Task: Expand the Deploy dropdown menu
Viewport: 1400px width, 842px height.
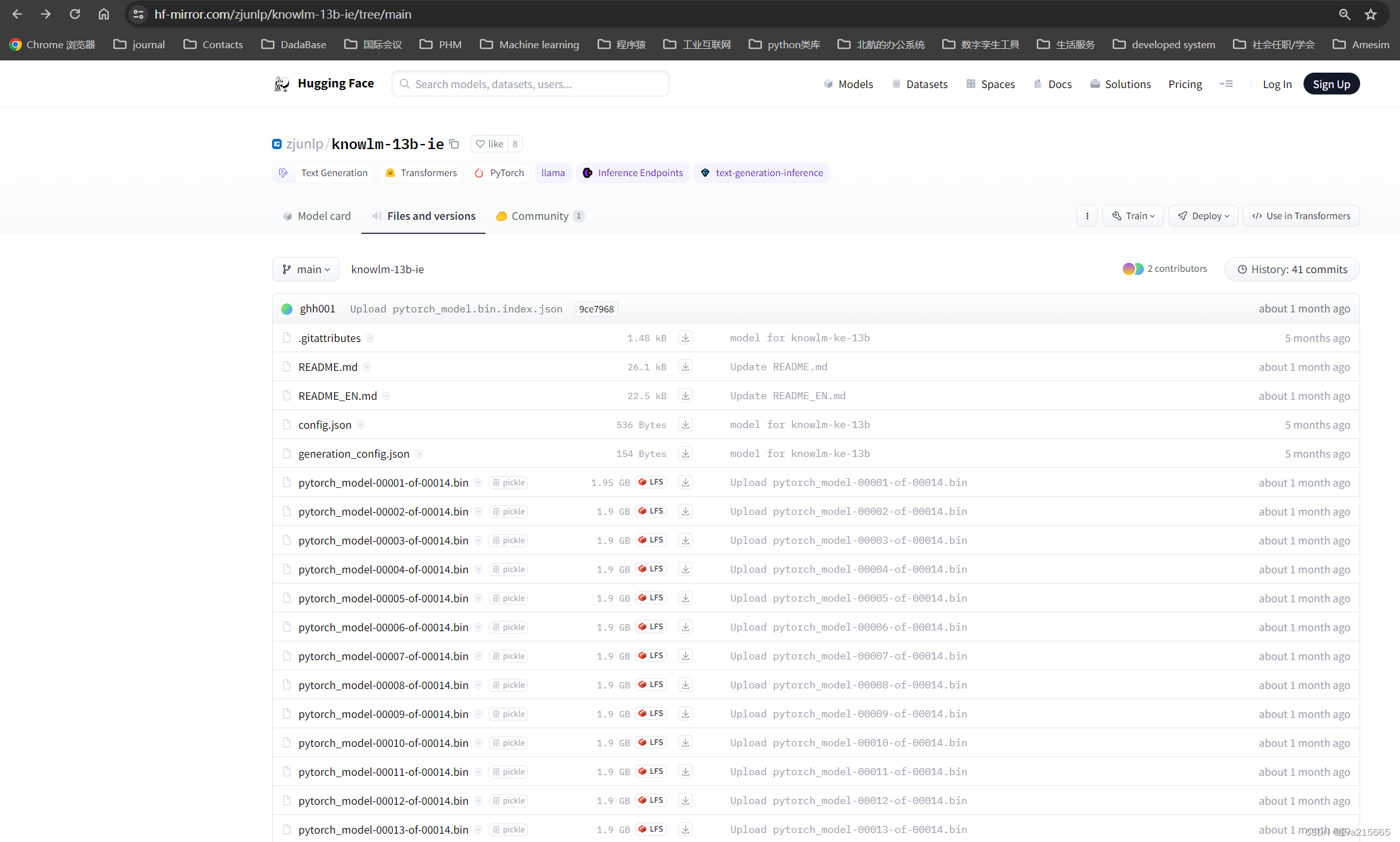Action: point(1204,216)
